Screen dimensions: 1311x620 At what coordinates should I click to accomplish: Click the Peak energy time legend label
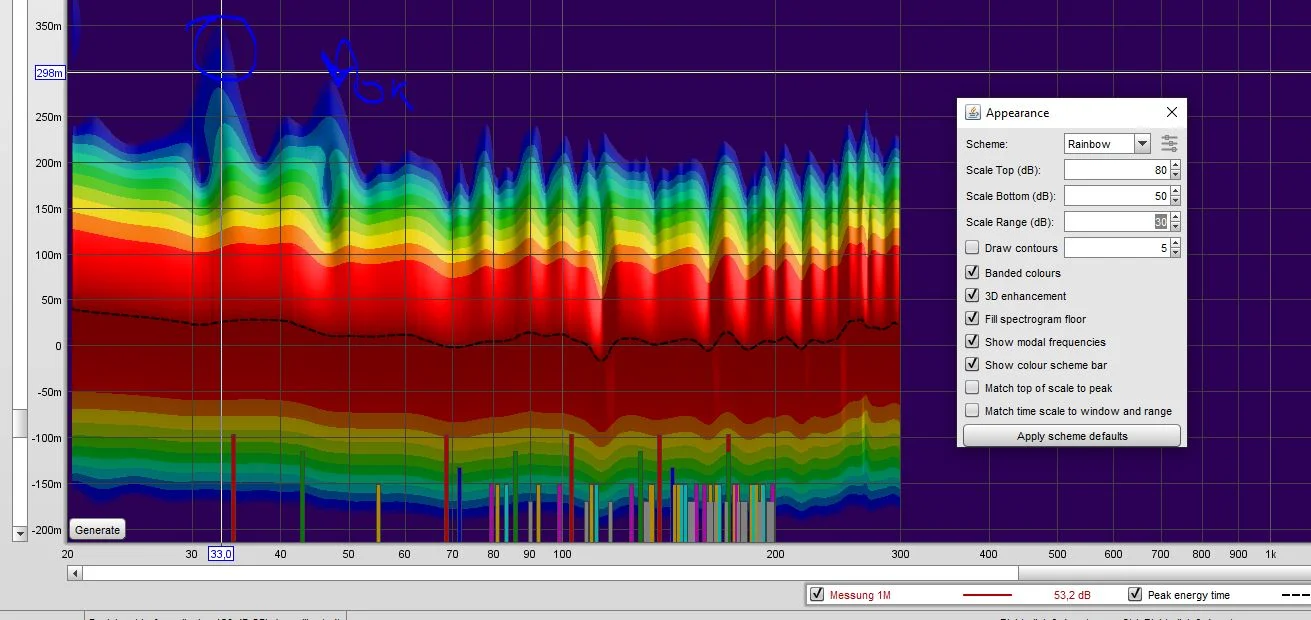pos(1188,595)
